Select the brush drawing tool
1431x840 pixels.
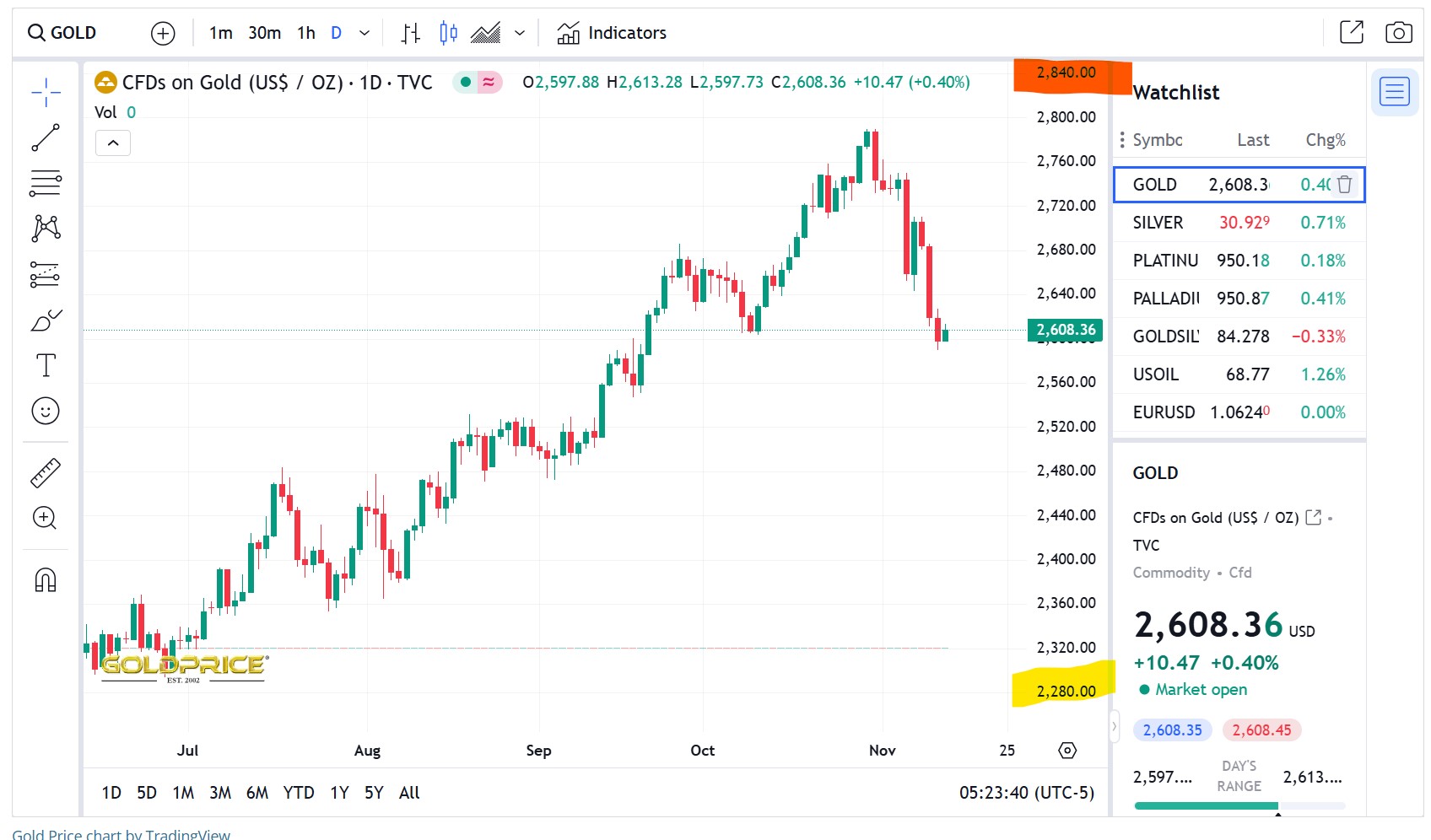coord(46,320)
